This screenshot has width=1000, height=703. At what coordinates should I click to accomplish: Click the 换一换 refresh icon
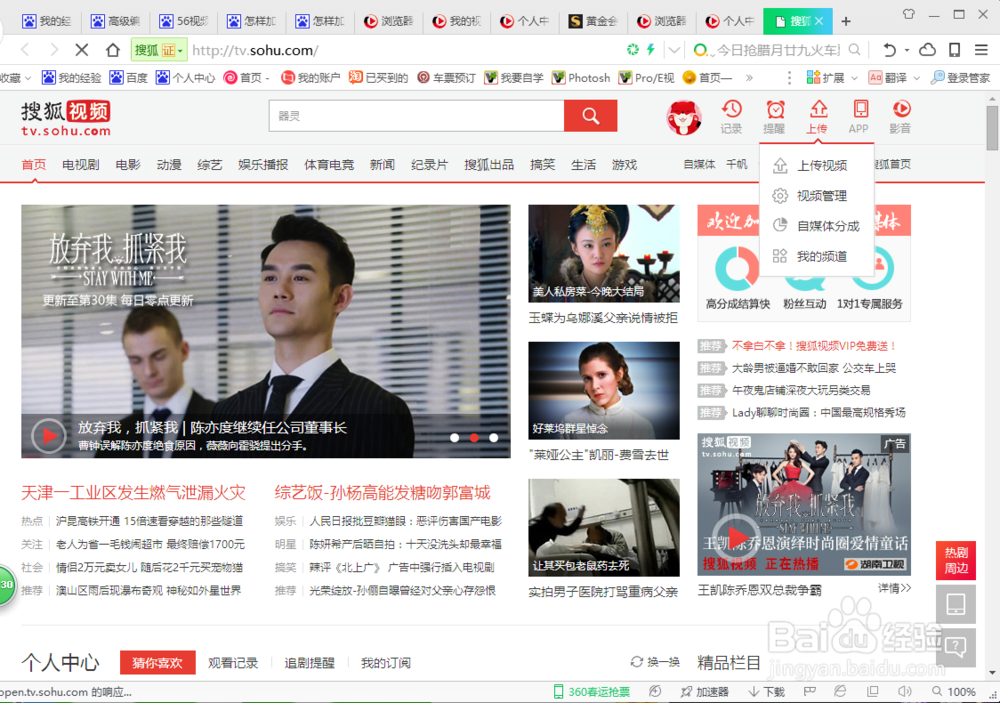pos(636,662)
